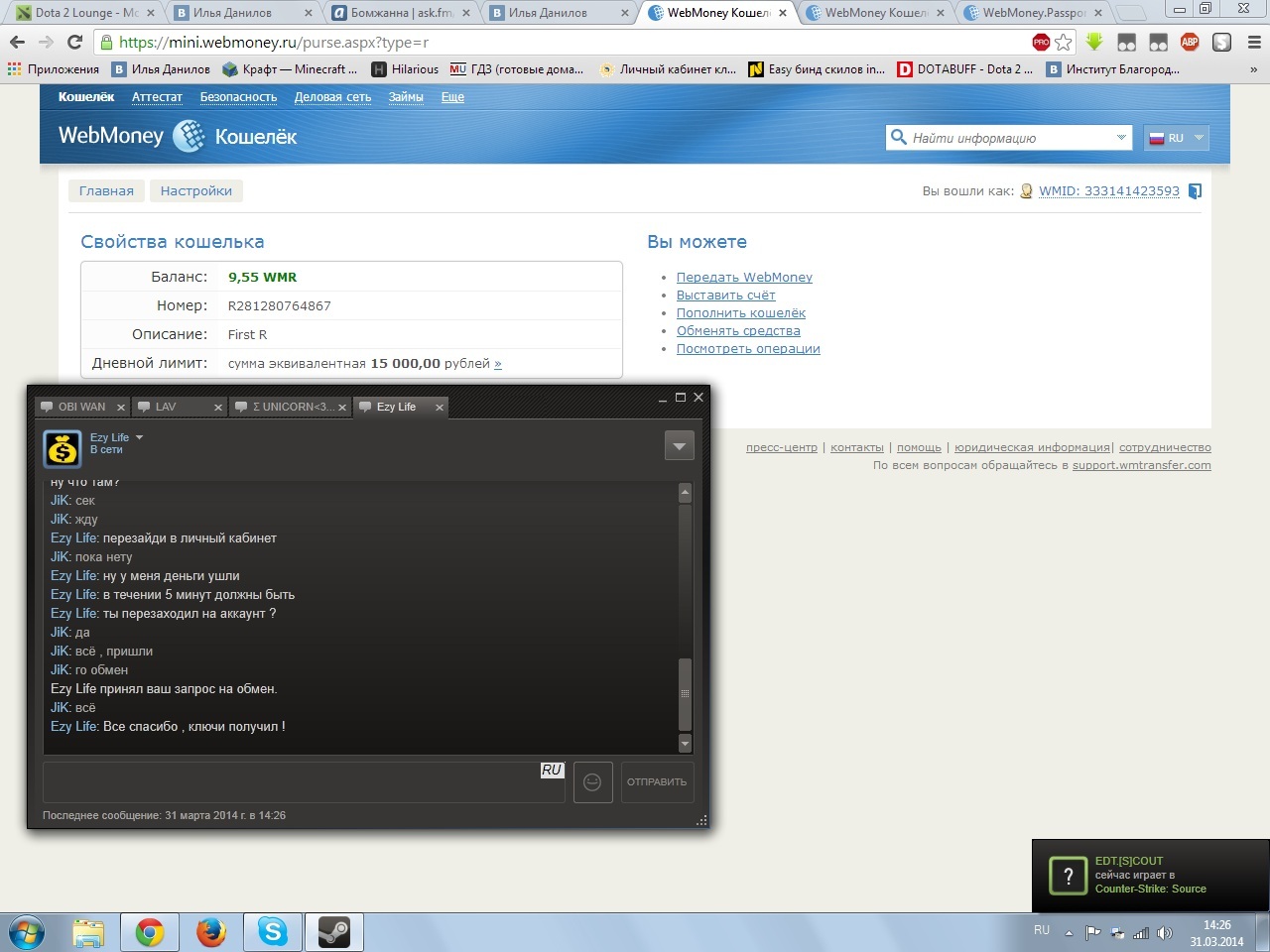
Task: Switch to the Dota 2 Lounge browser tab
Action: [x=85, y=13]
